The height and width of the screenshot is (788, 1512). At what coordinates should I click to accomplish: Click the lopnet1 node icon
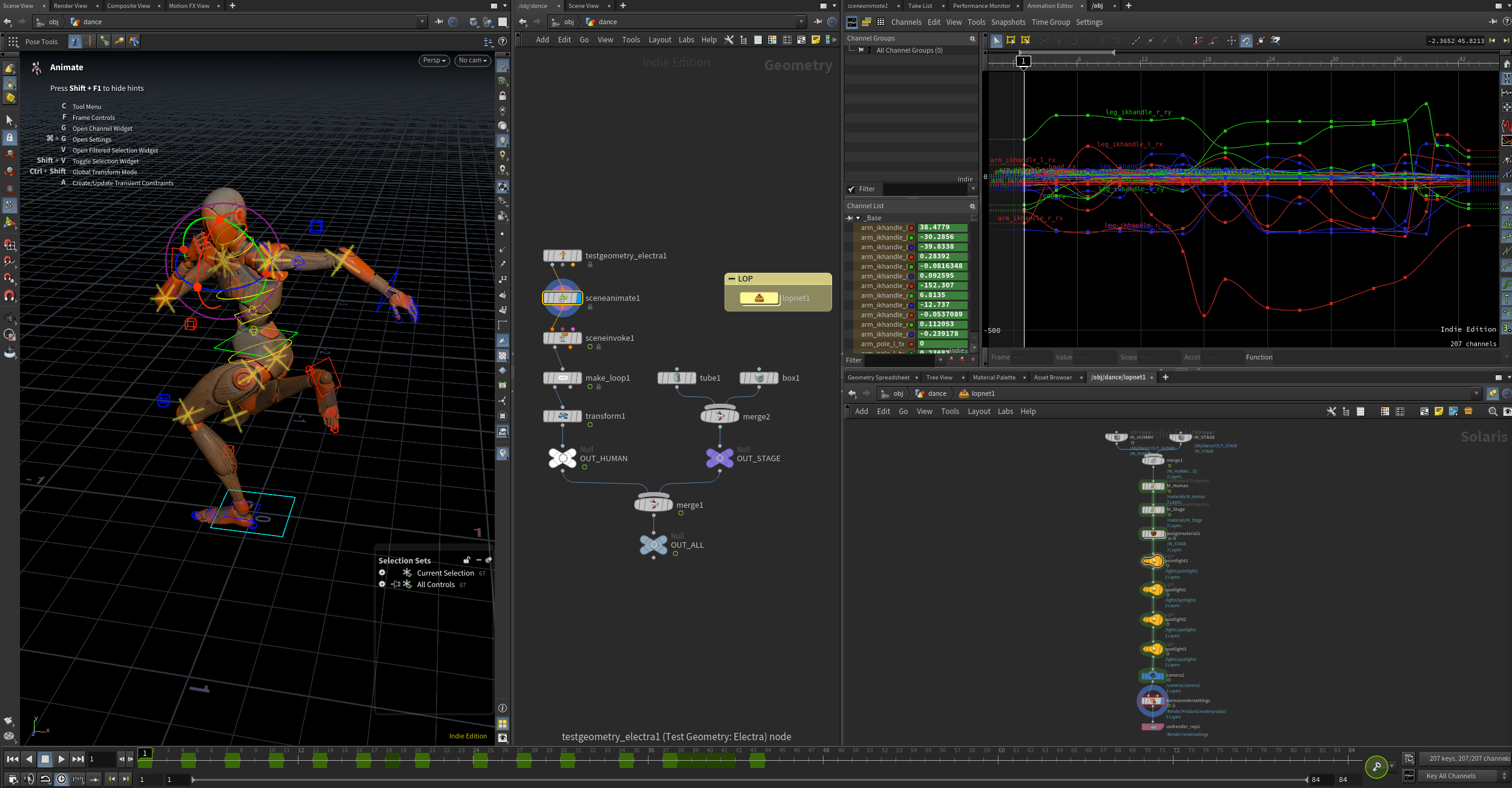759,298
